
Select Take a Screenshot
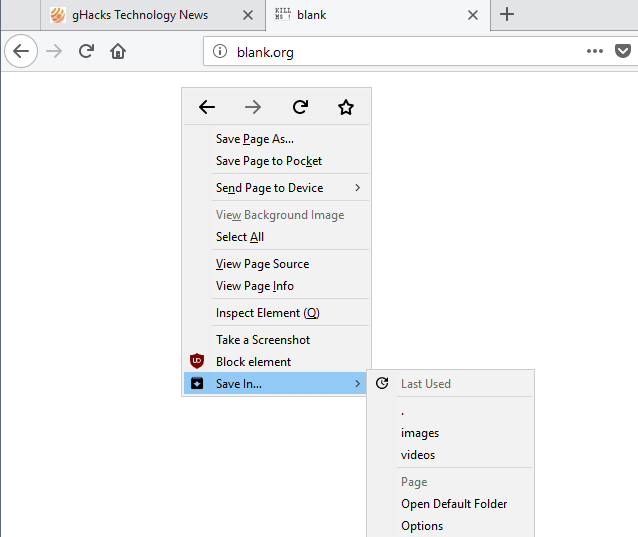click(x=277, y=340)
